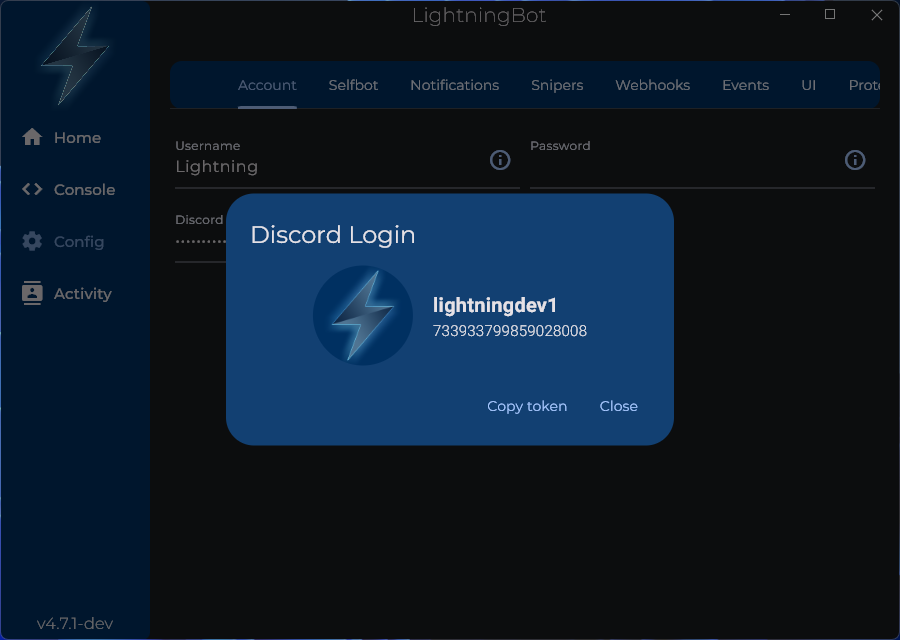Screen dimensions: 900x640
Task: Click the LightningBot logo in the sidebar
Action: coord(74,57)
